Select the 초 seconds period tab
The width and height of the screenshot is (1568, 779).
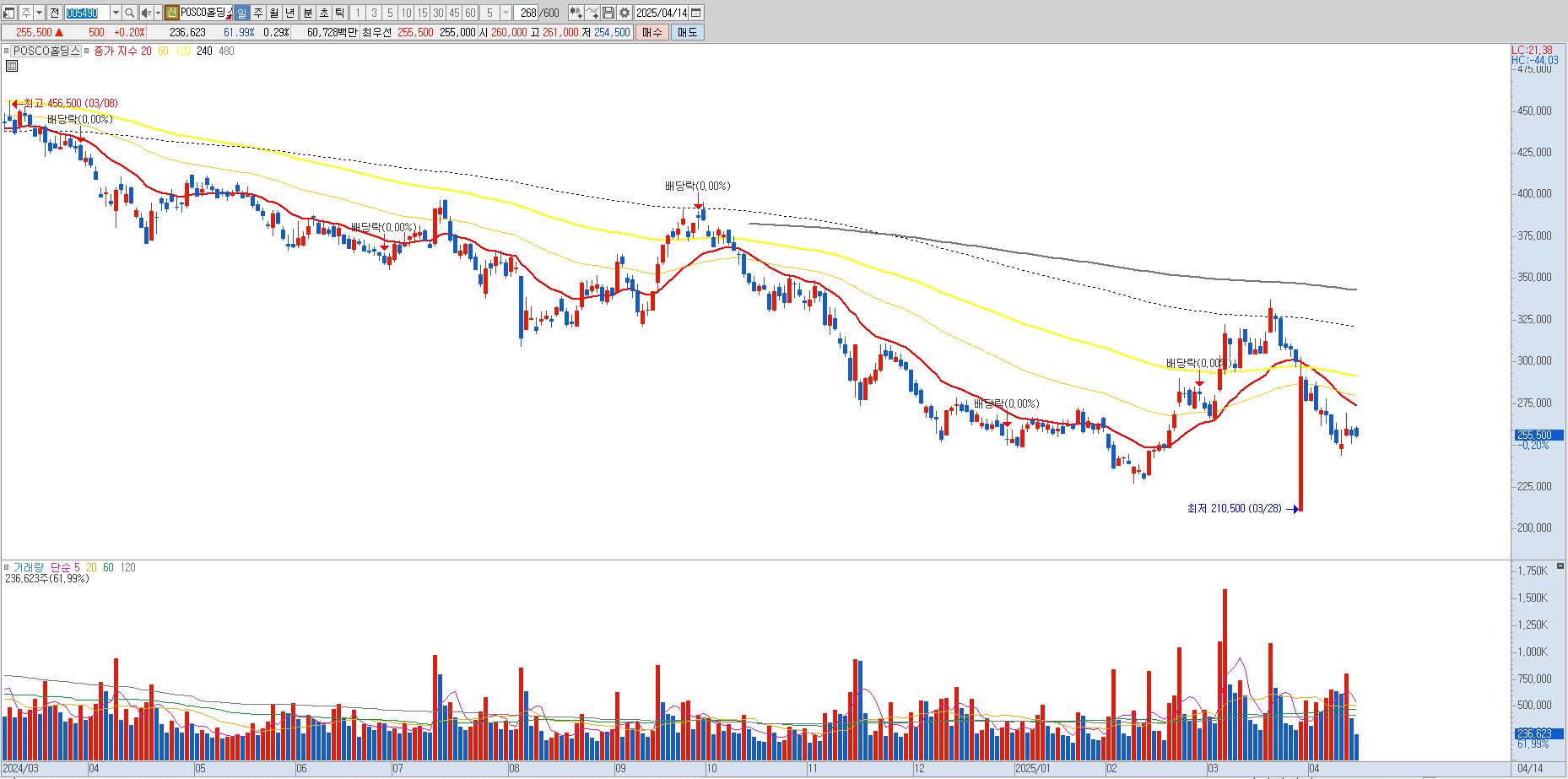[323, 13]
